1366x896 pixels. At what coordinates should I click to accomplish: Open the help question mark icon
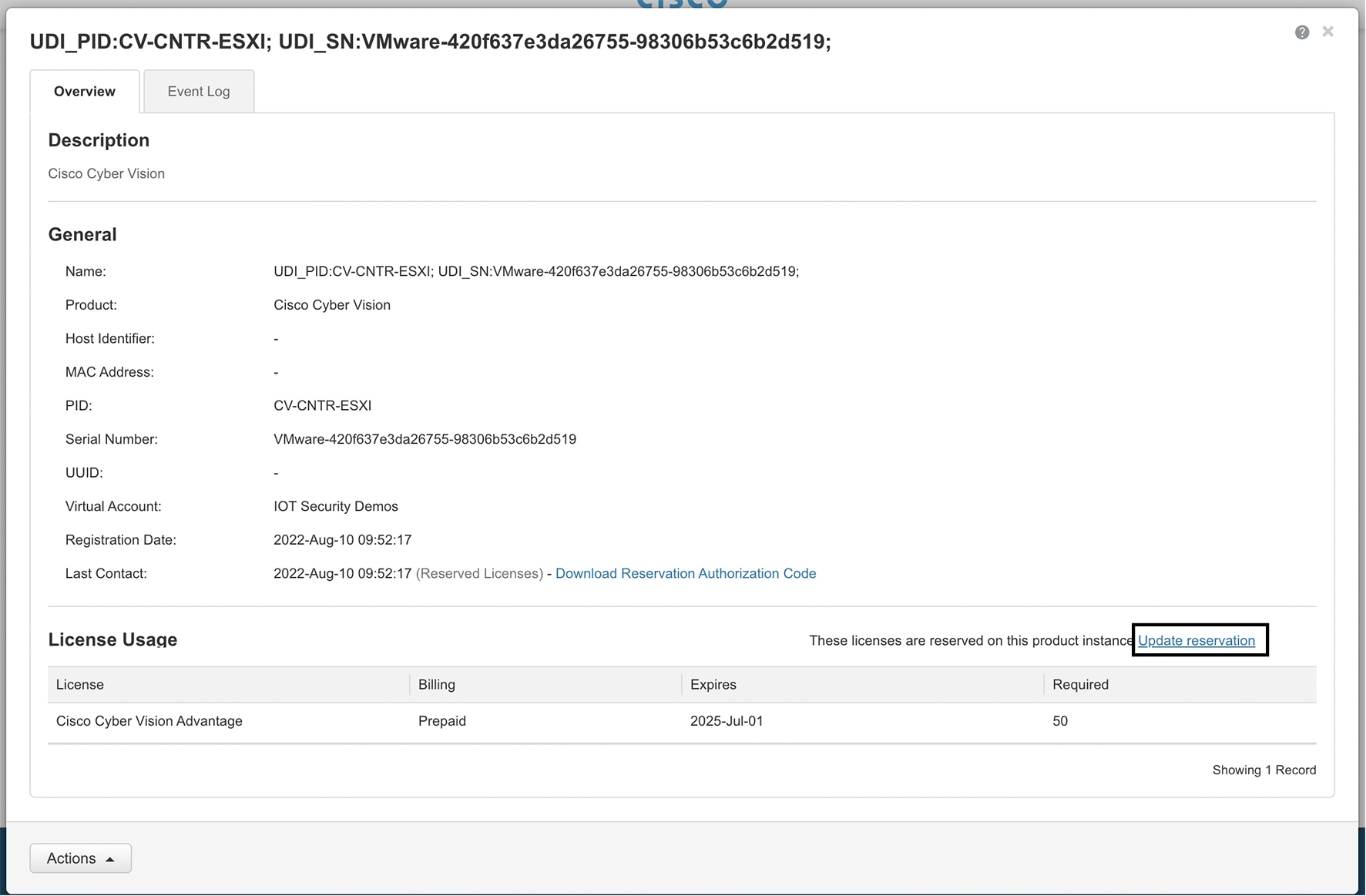pyautogui.click(x=1301, y=32)
